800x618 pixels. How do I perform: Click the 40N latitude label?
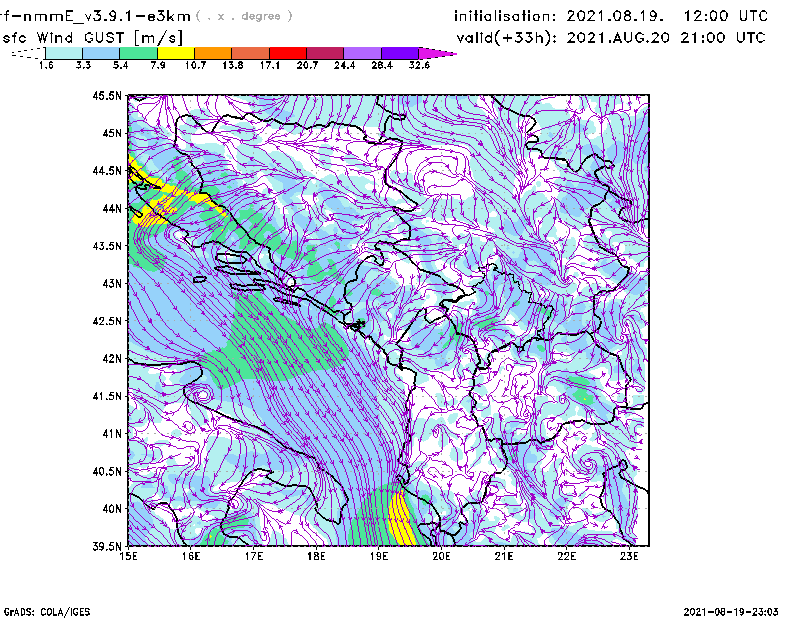(112, 508)
